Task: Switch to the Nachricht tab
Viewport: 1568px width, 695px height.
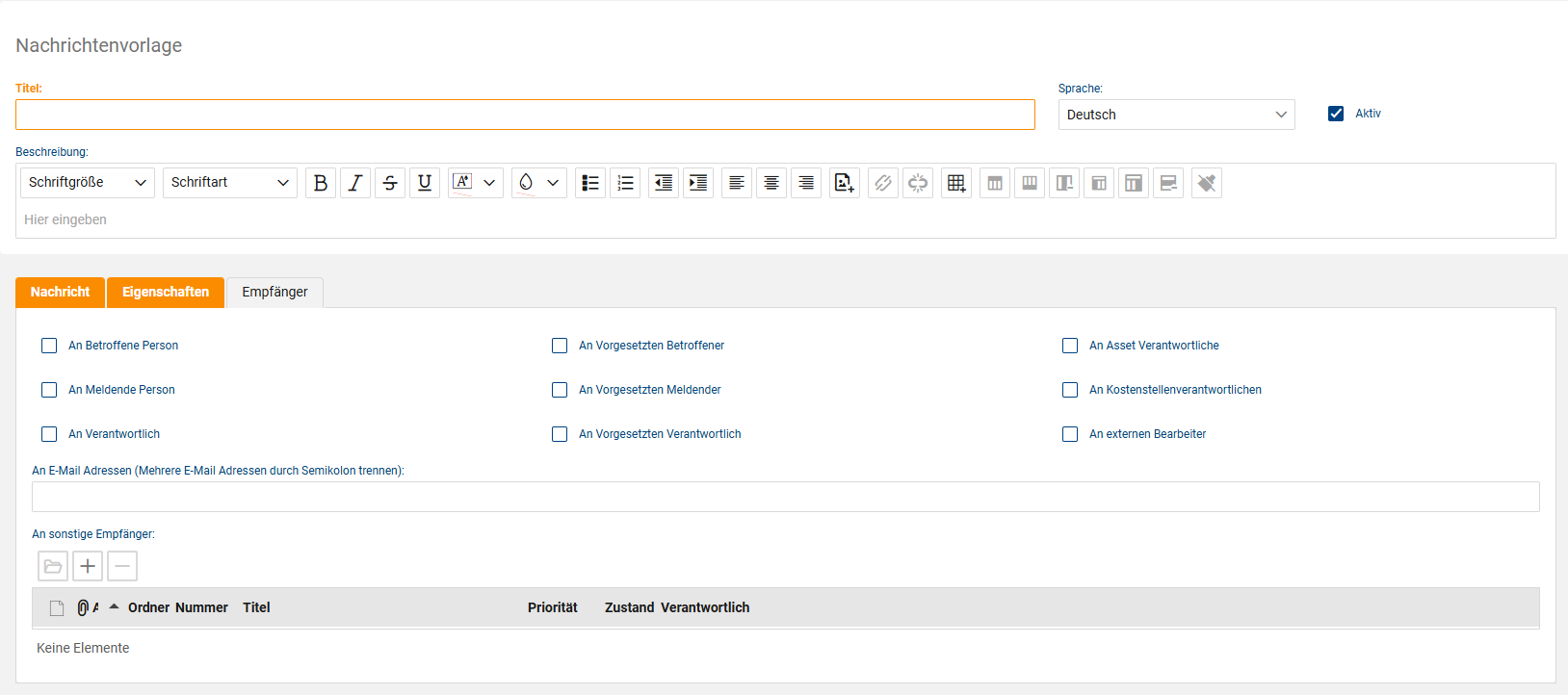Action: pyautogui.click(x=60, y=292)
